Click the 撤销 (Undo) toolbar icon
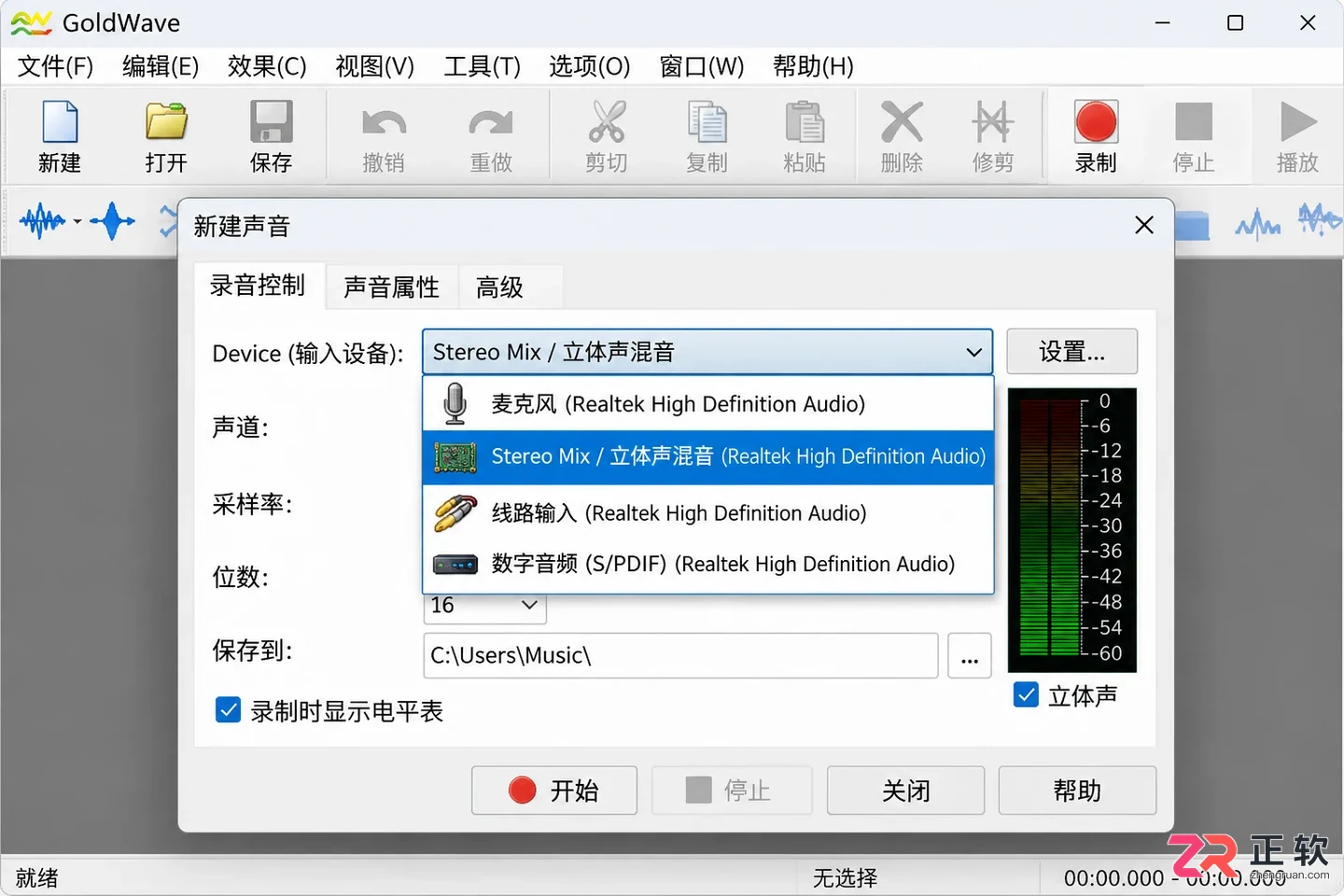Image resolution: width=1344 pixels, height=896 pixels. click(x=384, y=123)
